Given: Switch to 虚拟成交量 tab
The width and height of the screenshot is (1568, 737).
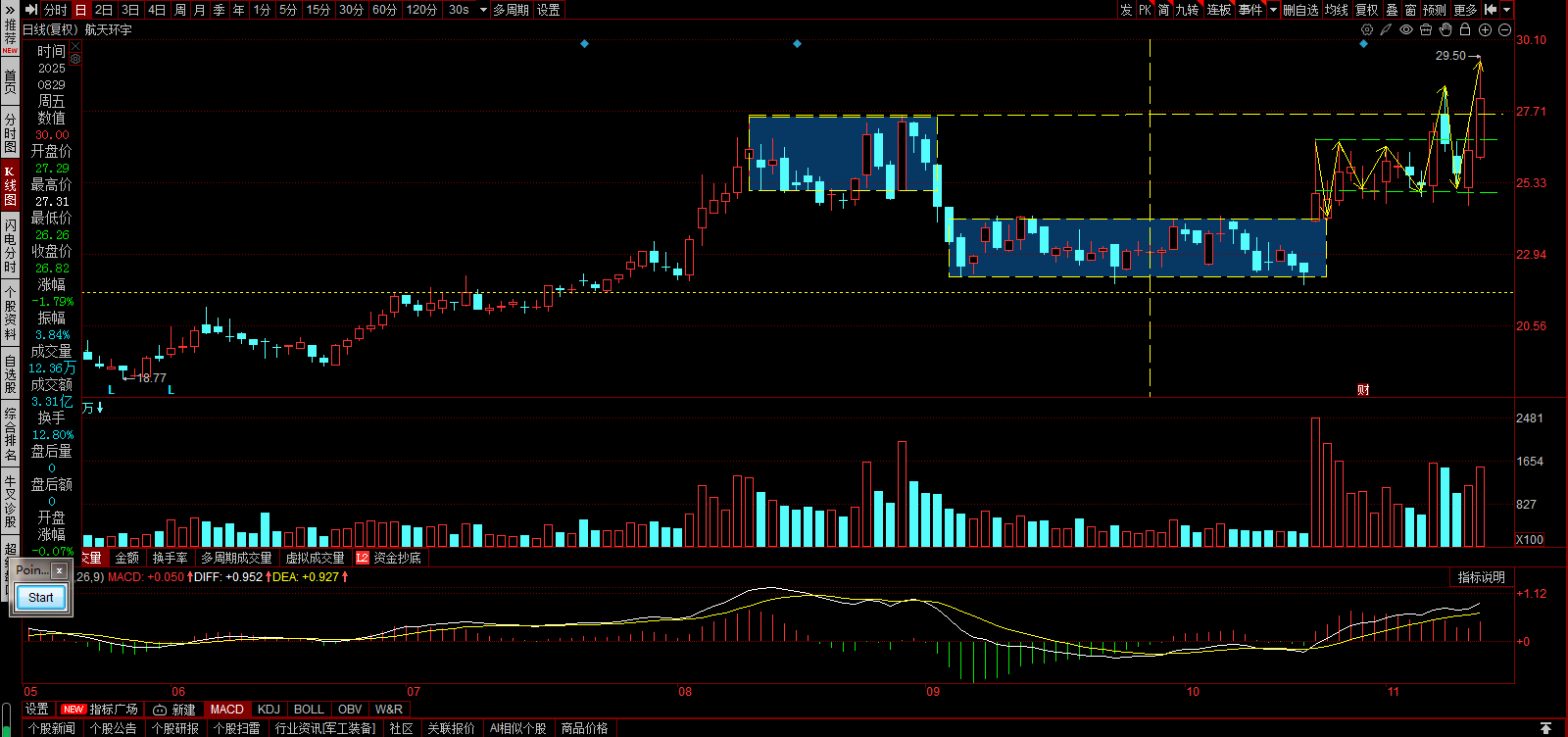Looking at the screenshot, I should pos(316,558).
